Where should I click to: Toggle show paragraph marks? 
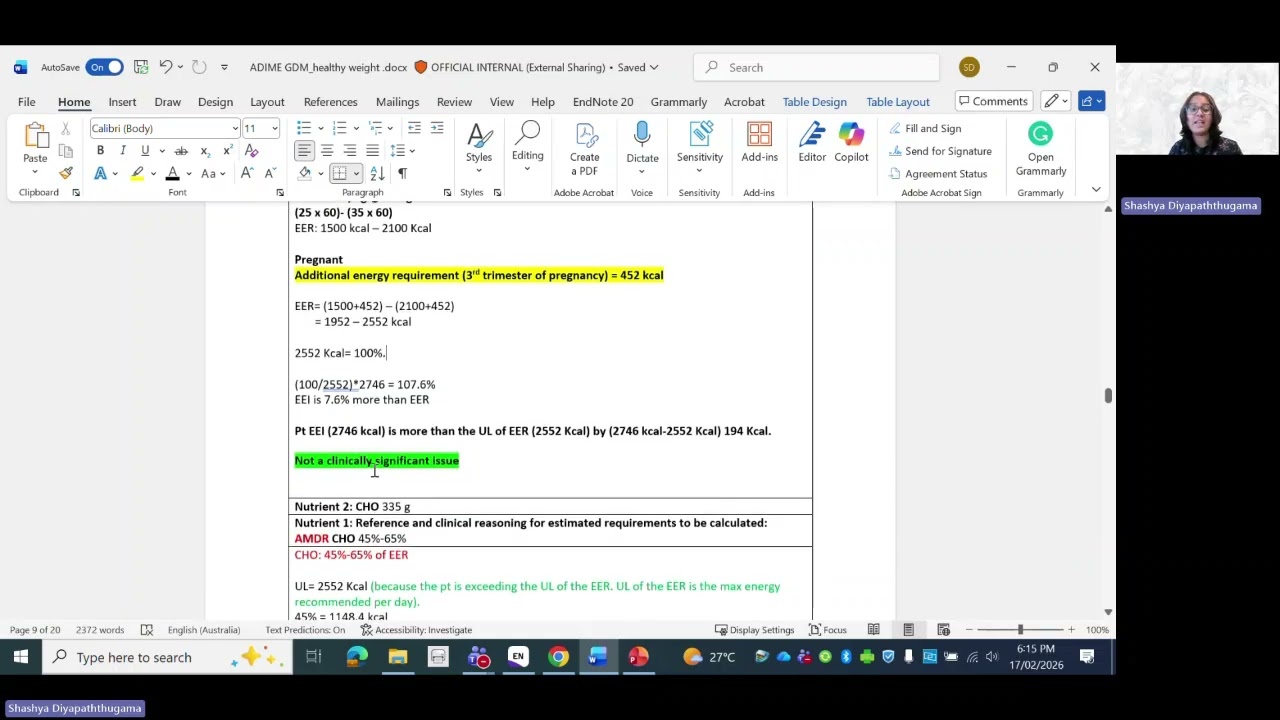402,173
